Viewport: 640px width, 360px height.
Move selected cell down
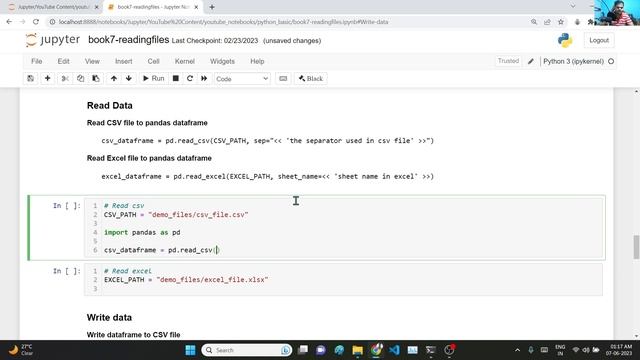[x=129, y=78]
